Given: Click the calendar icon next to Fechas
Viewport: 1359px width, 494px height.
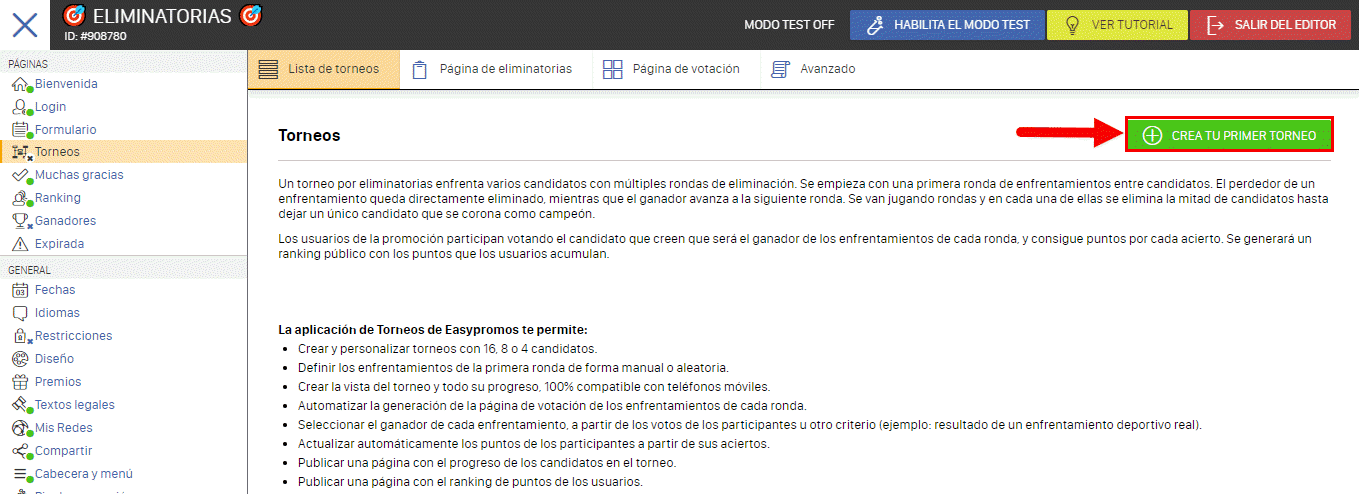Looking at the screenshot, I should point(20,290).
